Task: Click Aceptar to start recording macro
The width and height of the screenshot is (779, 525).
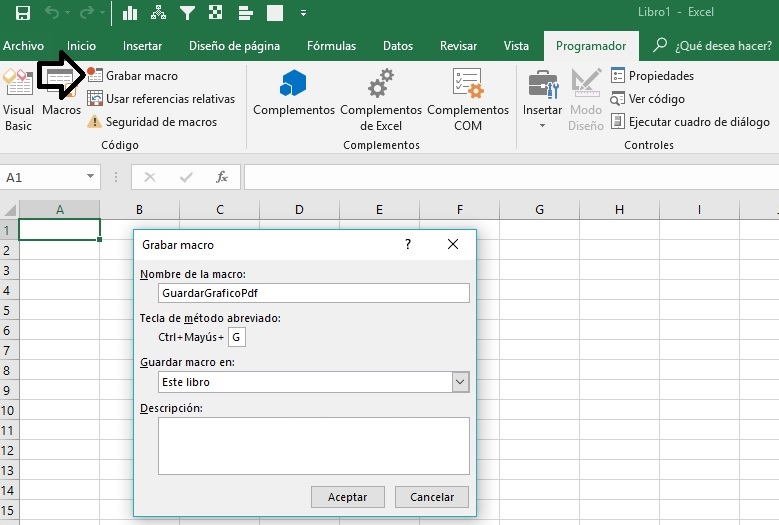Action: [347, 497]
